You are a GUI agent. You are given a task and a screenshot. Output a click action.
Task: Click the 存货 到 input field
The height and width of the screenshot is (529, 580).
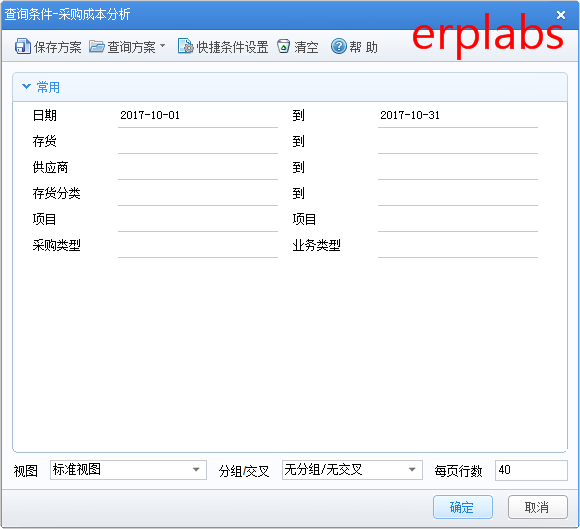coord(458,142)
